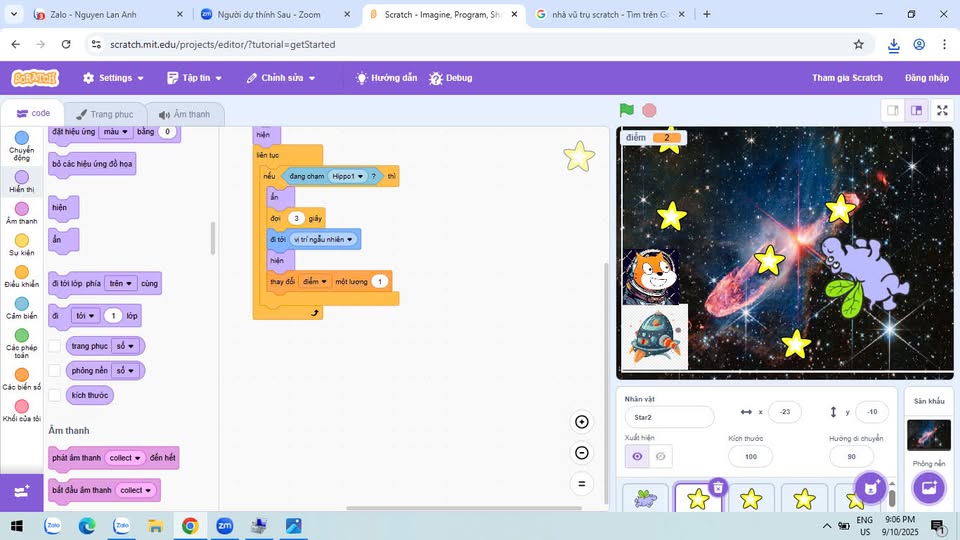960x540 pixels.
Task: Select the Điều khiển block category
Action: coord(21,277)
